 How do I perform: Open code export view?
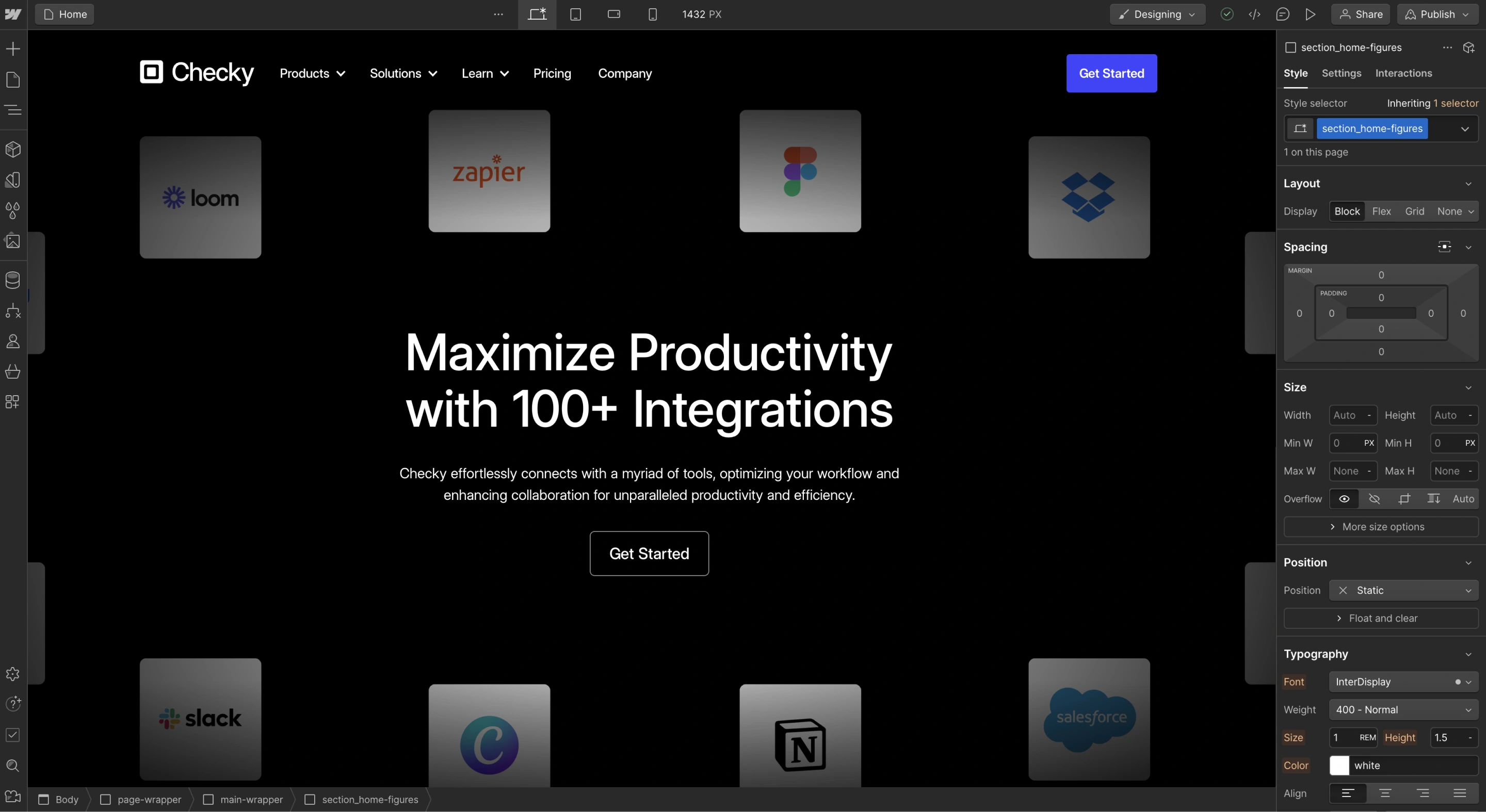1255,14
